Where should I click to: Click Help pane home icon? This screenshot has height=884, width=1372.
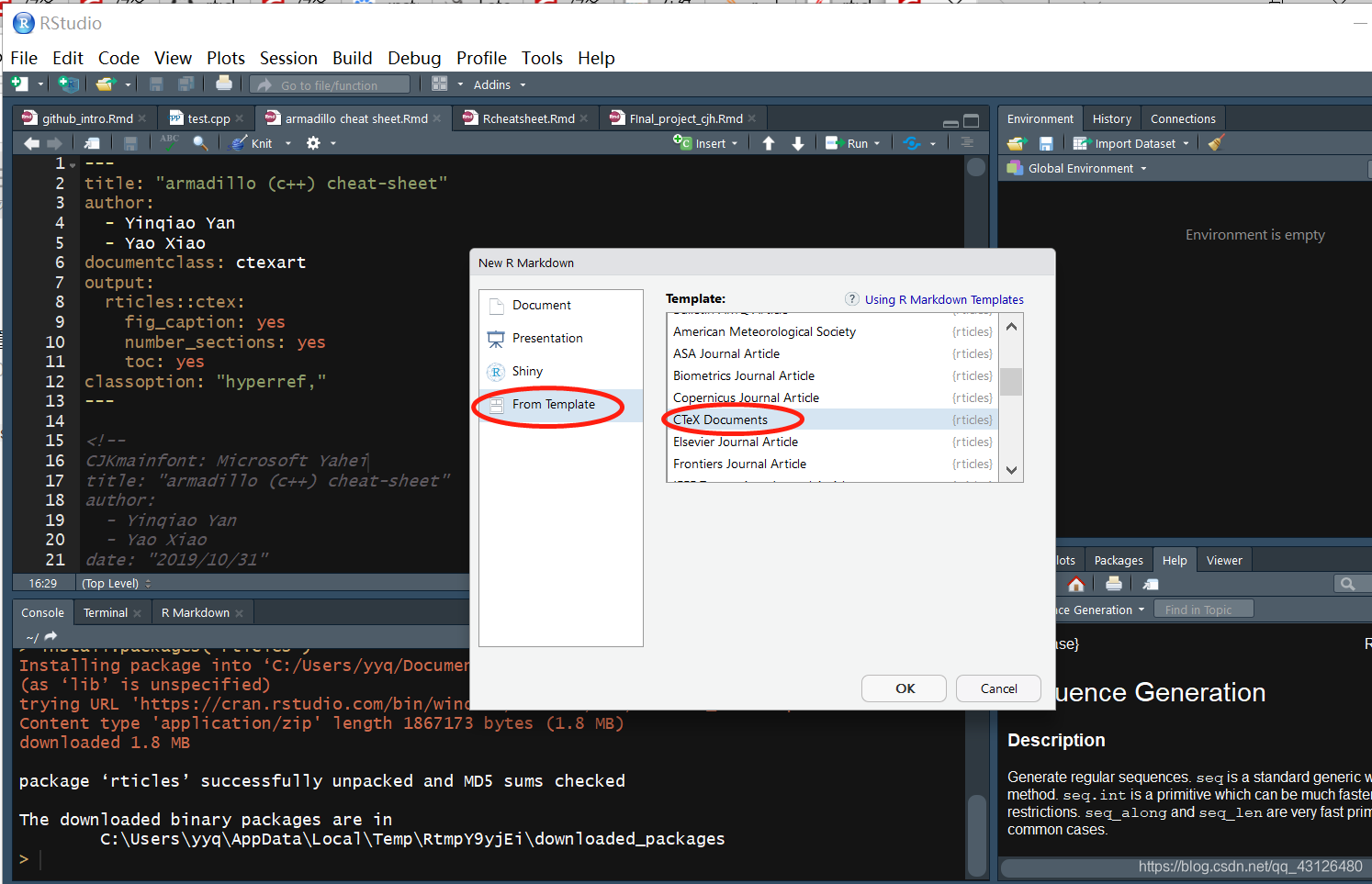click(1076, 584)
